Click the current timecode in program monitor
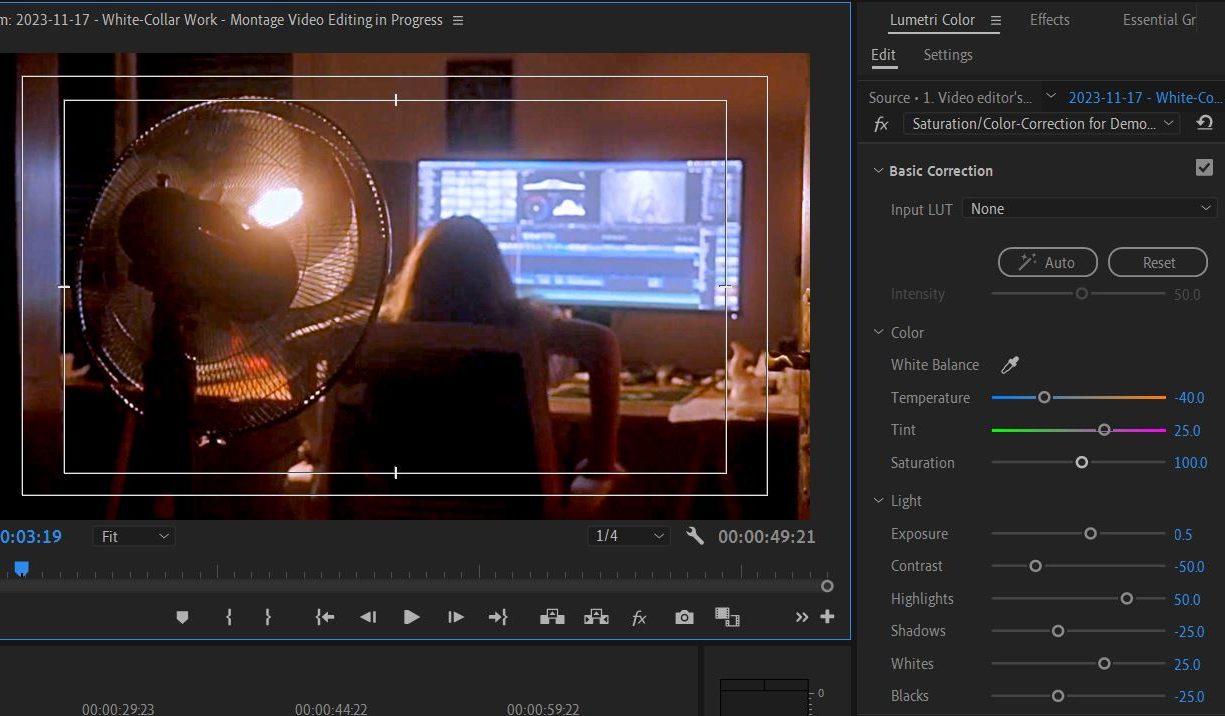Viewport: 1225px width, 716px height. point(31,537)
